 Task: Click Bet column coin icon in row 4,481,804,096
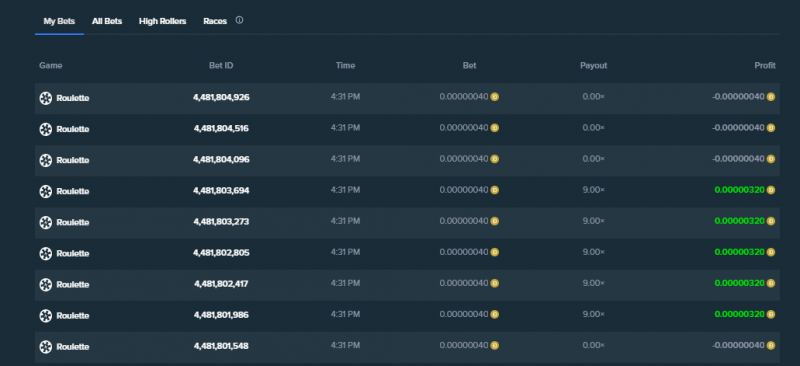[x=494, y=159]
